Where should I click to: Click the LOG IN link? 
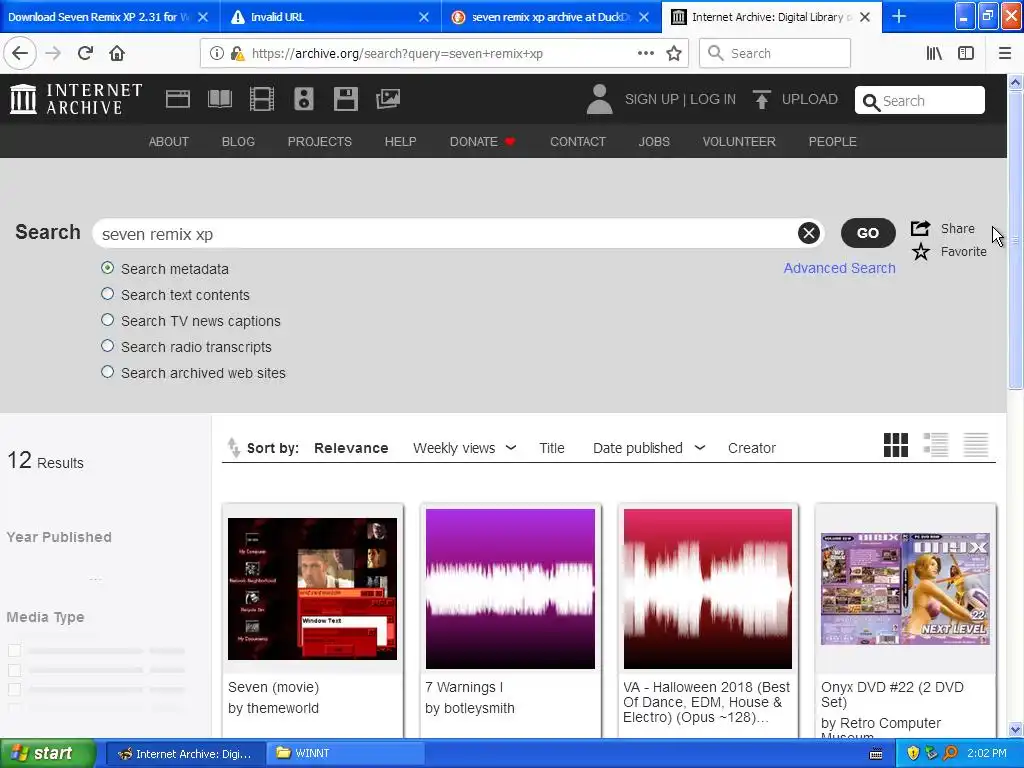point(712,99)
